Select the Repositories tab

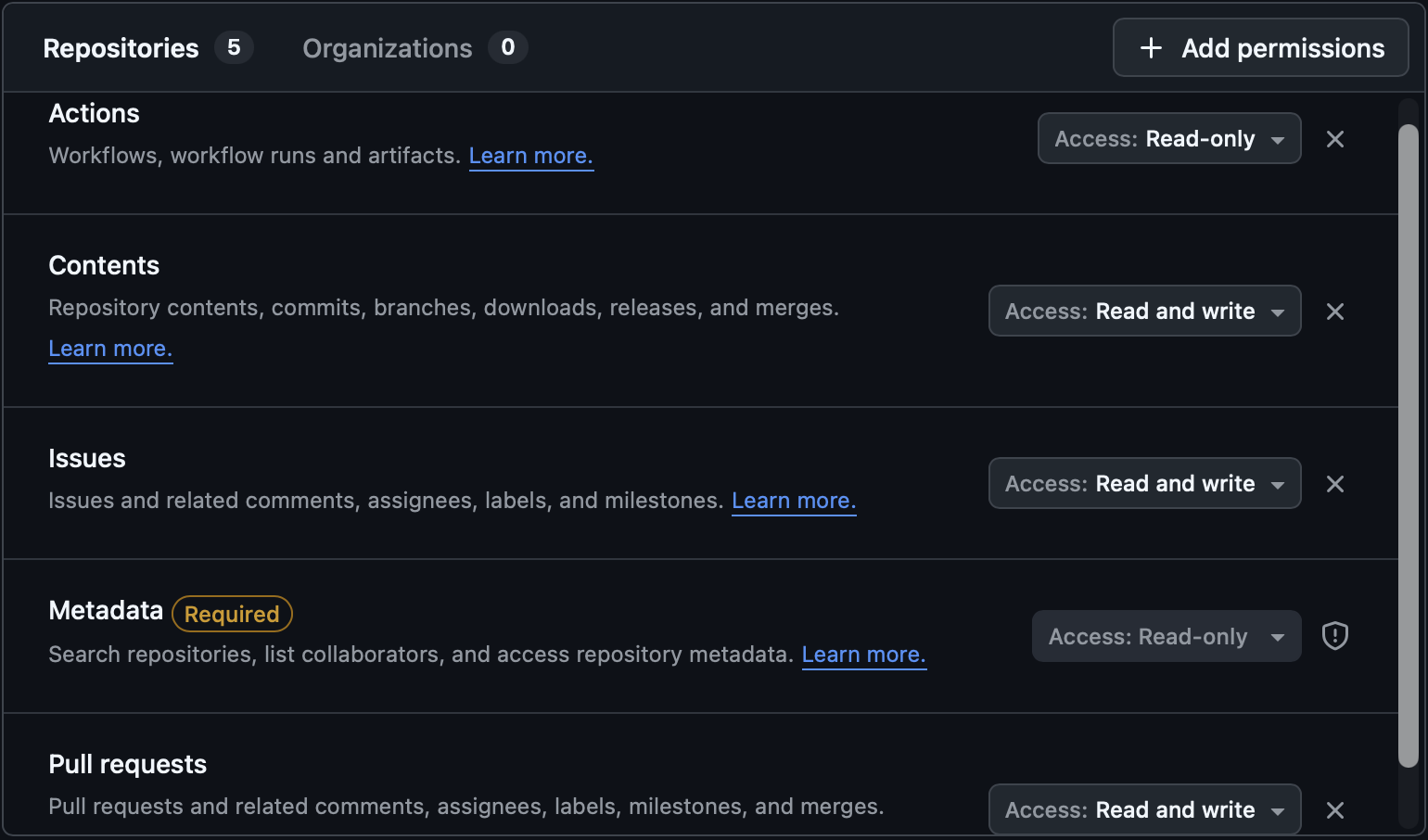[121, 47]
